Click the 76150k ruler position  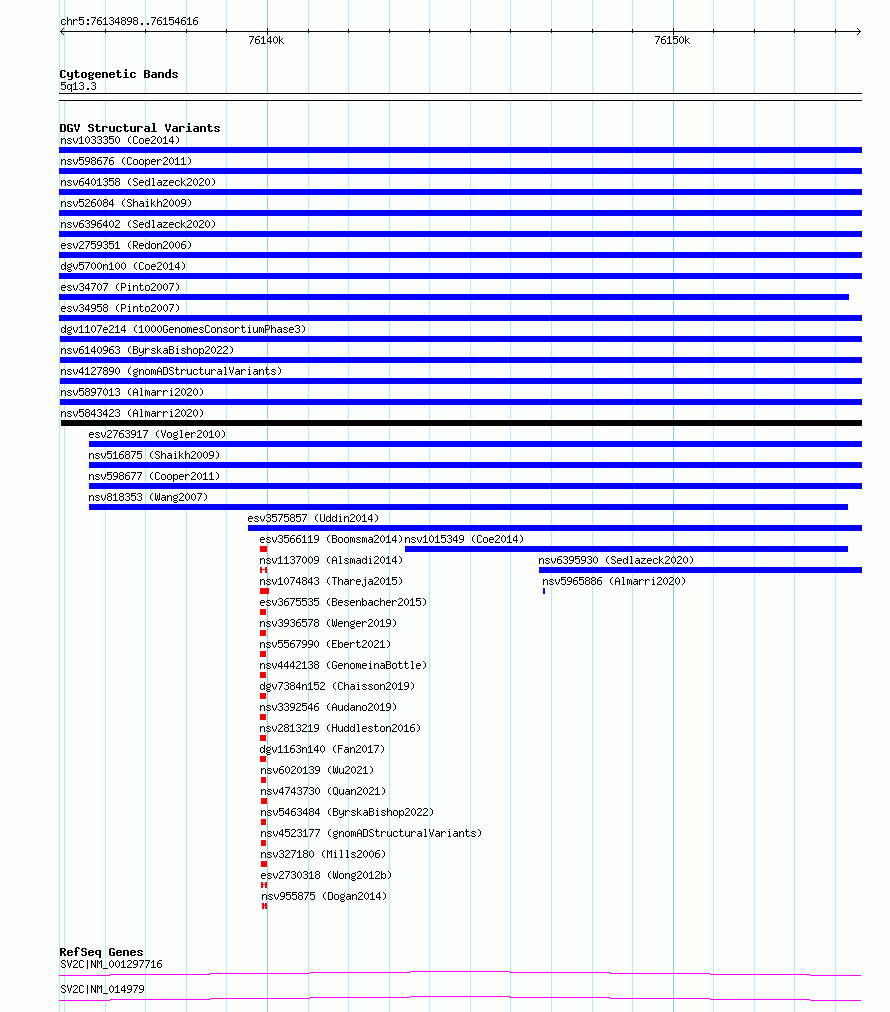tap(672, 40)
